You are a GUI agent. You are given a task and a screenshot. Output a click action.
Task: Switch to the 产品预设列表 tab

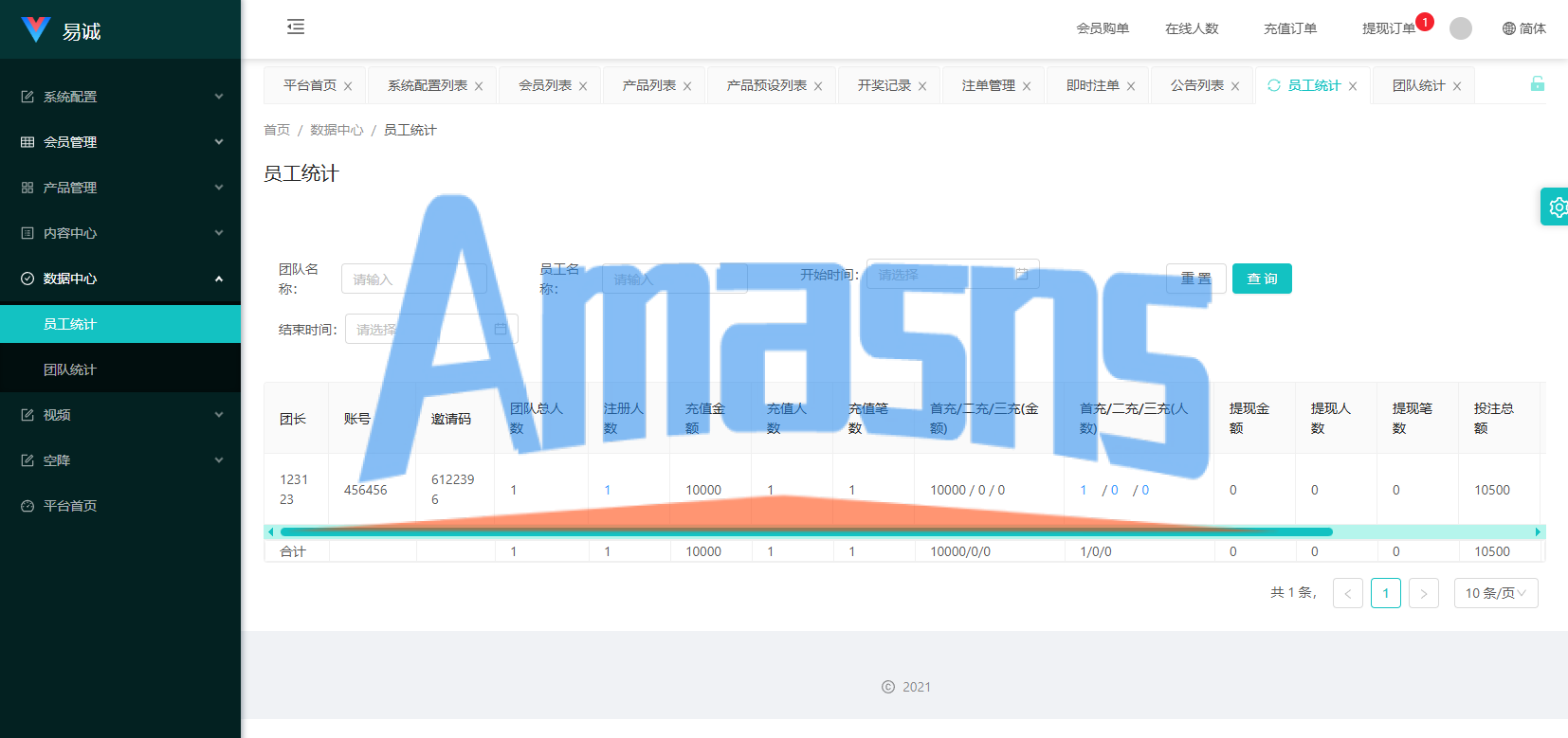pyautogui.click(x=767, y=85)
